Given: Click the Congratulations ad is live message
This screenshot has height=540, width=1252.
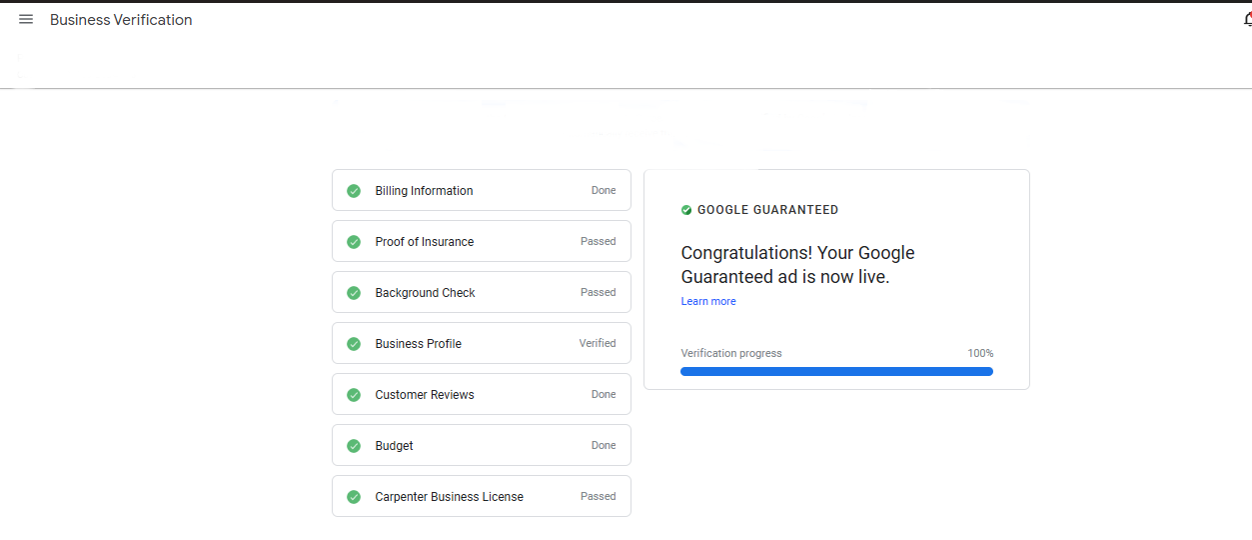Looking at the screenshot, I should [x=798, y=265].
